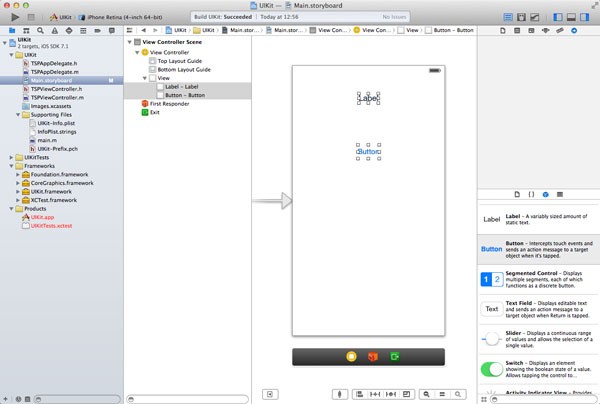The height and width of the screenshot is (404, 600).
Task: Hide the document outline
Action: coord(270,394)
